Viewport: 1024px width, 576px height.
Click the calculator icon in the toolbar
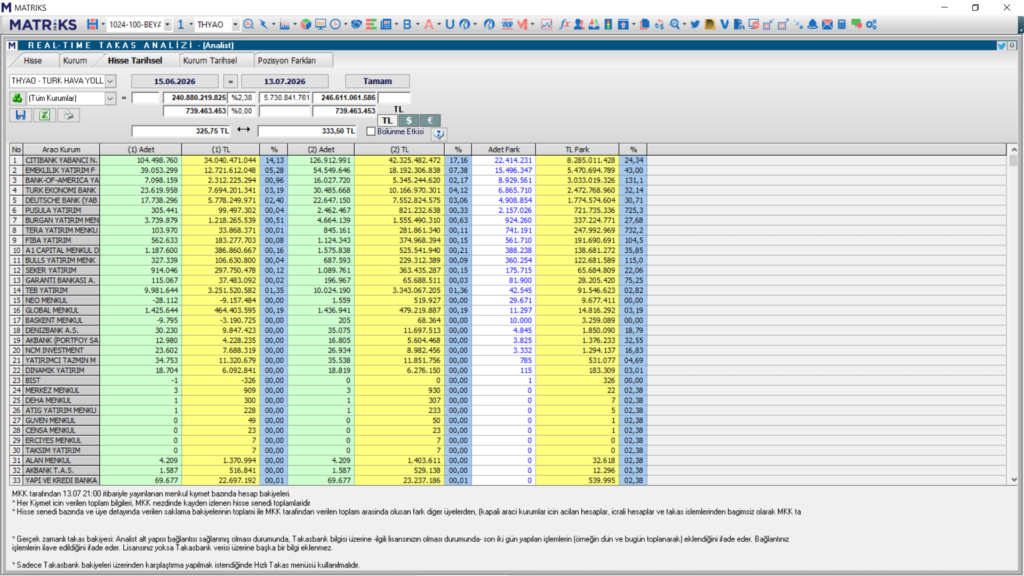tap(842, 24)
